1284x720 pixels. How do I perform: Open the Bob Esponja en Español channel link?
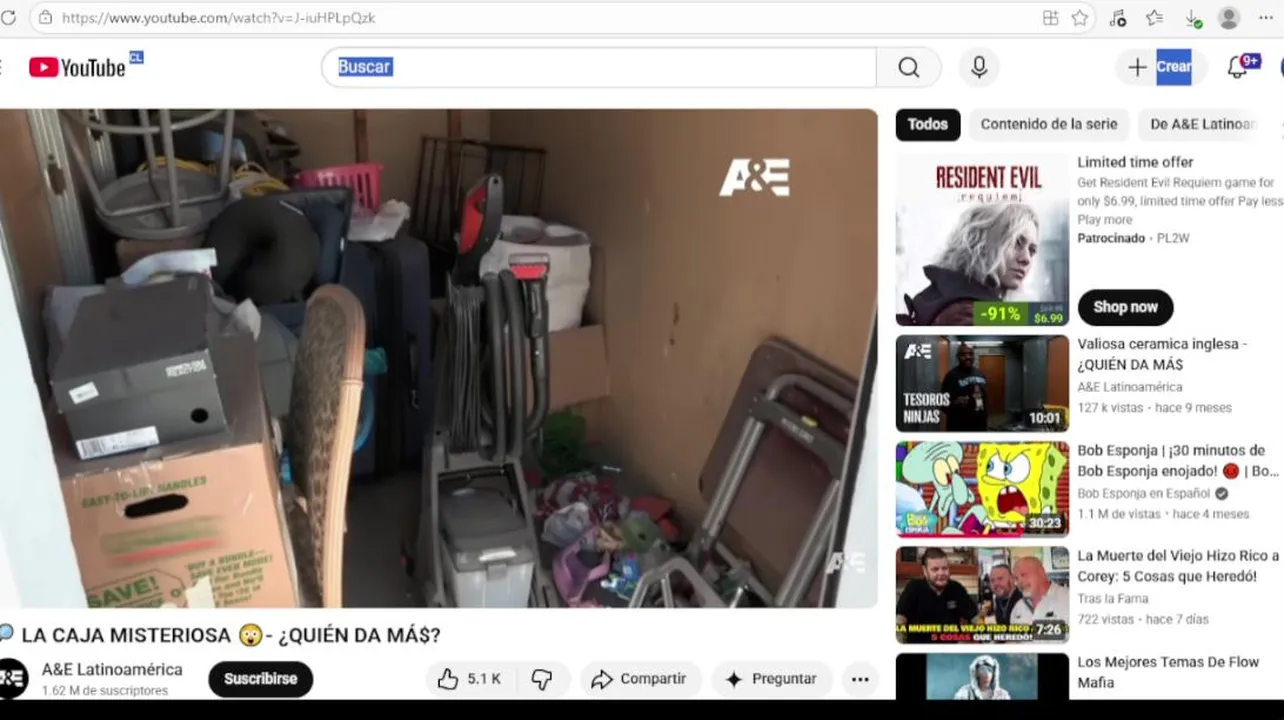point(1144,493)
